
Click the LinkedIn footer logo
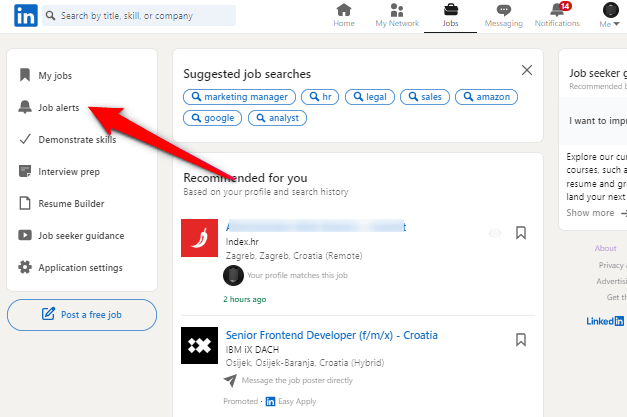(x=605, y=321)
